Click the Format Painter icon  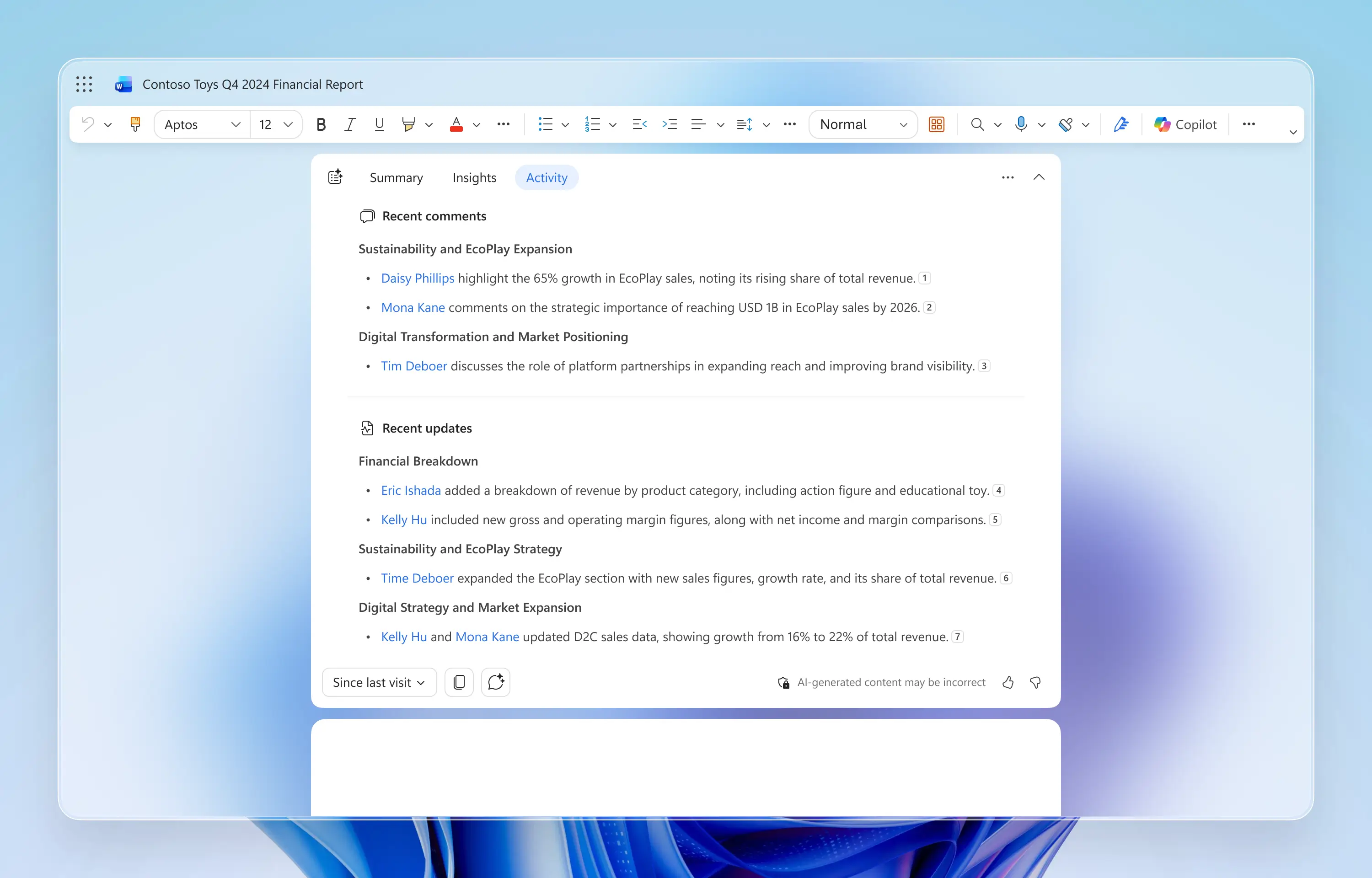[135, 124]
